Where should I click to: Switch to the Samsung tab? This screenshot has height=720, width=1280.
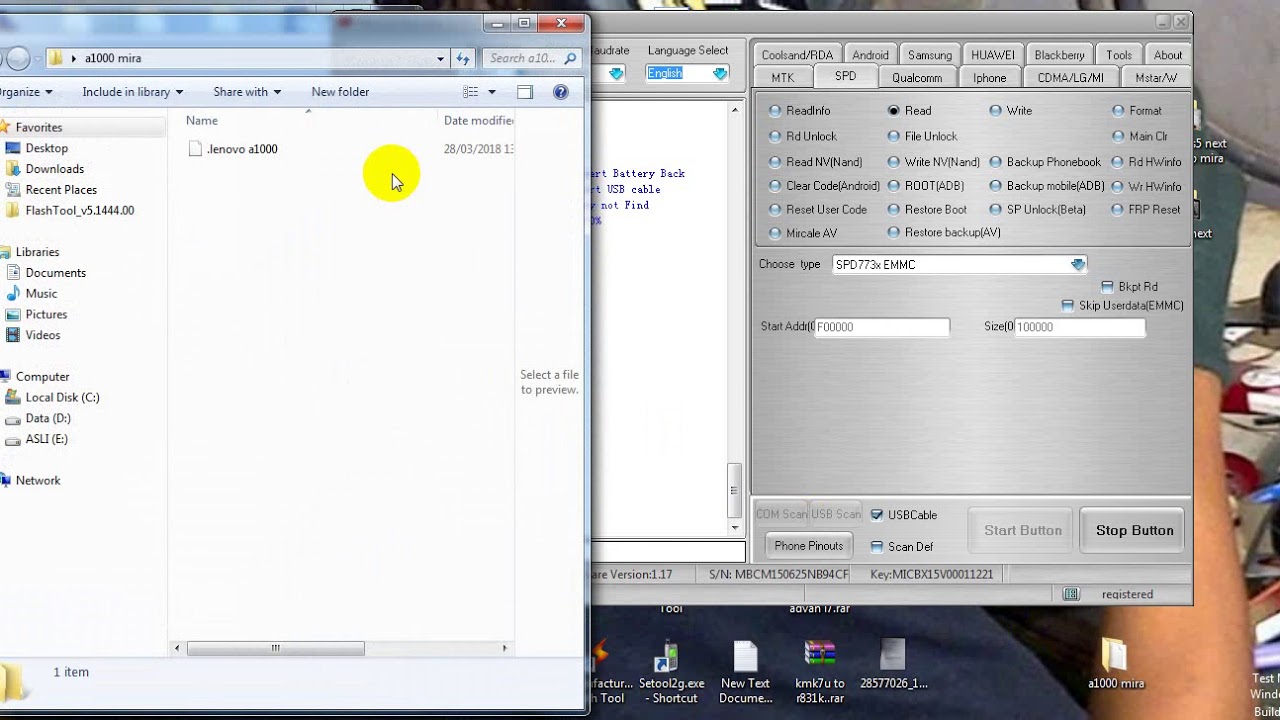click(930, 55)
